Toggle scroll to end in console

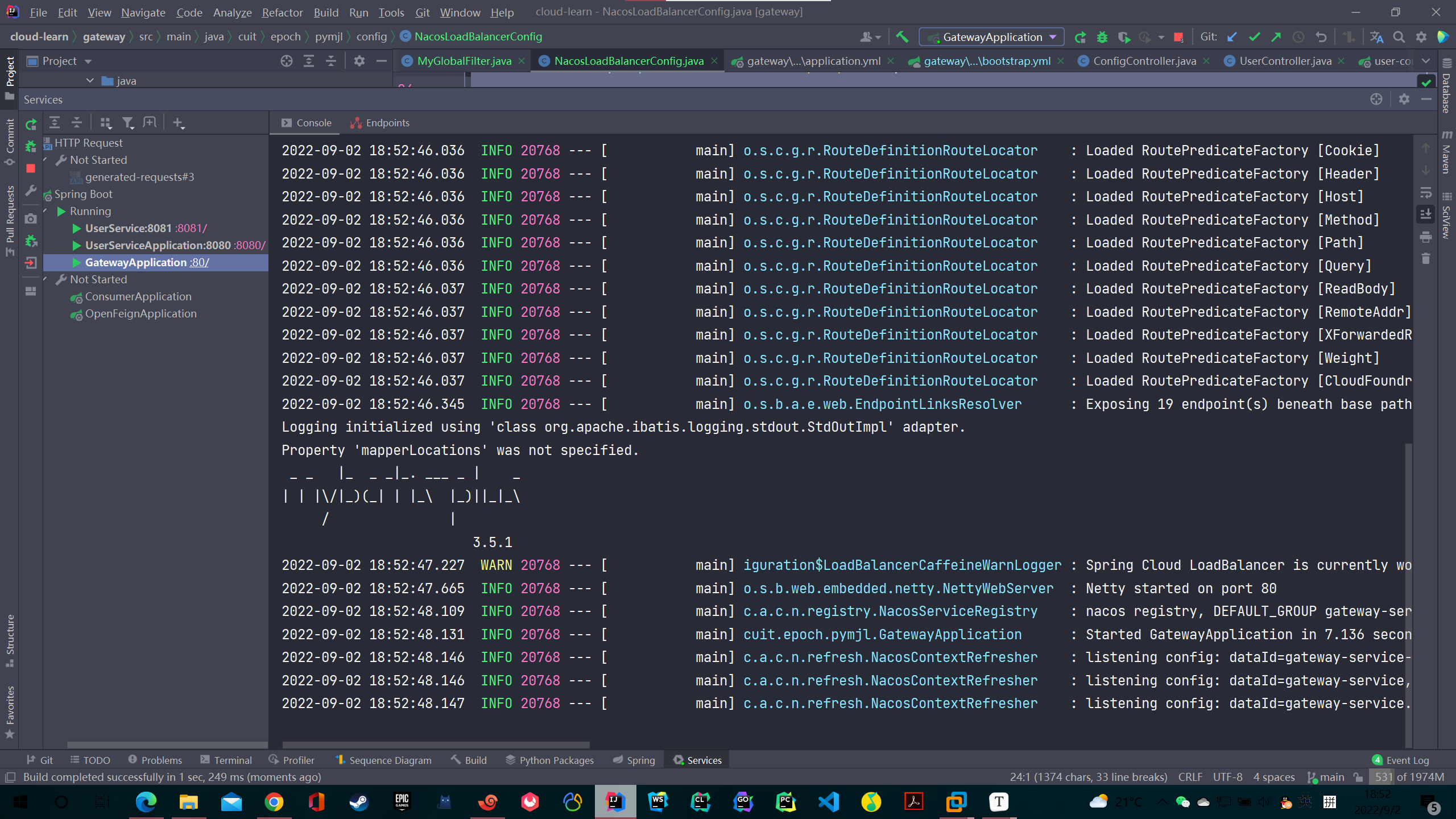coord(1426,214)
